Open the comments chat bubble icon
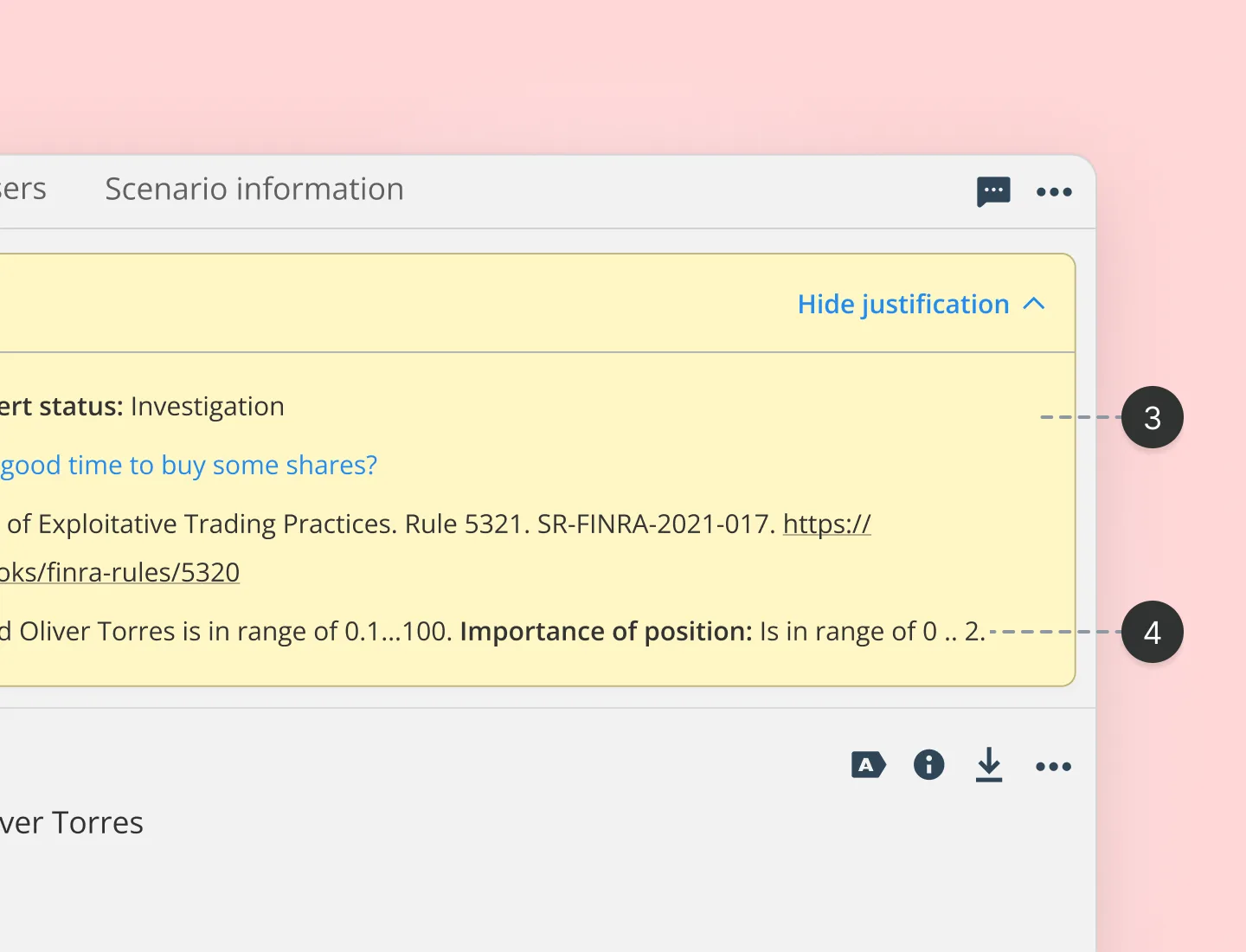Viewport: 1246px width, 952px height. click(x=993, y=192)
